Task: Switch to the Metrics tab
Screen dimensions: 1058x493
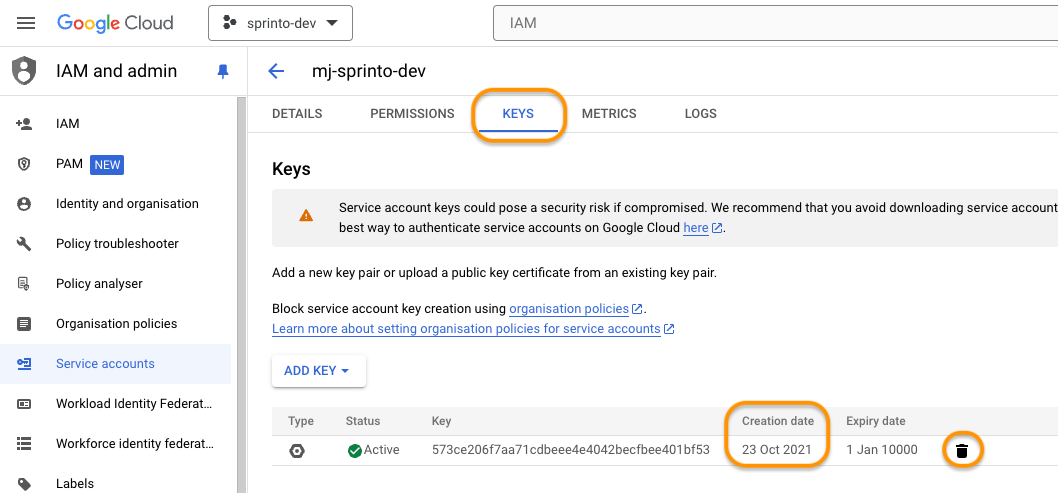Action: click(x=609, y=114)
